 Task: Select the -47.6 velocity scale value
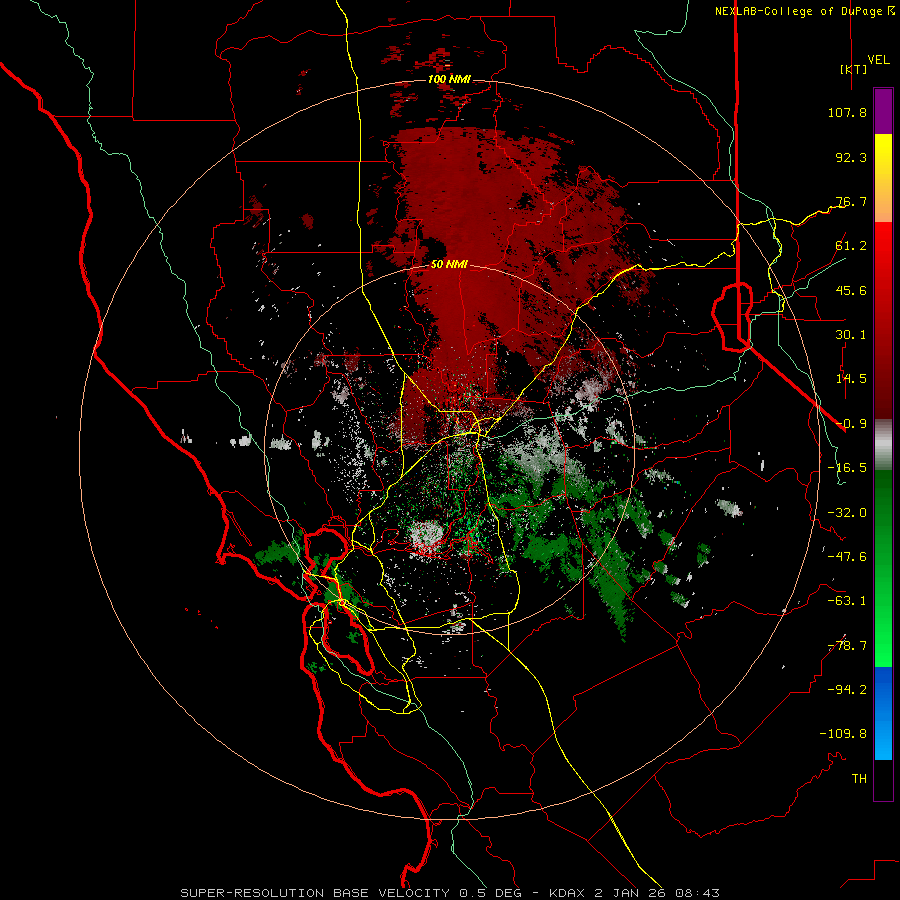(847, 557)
